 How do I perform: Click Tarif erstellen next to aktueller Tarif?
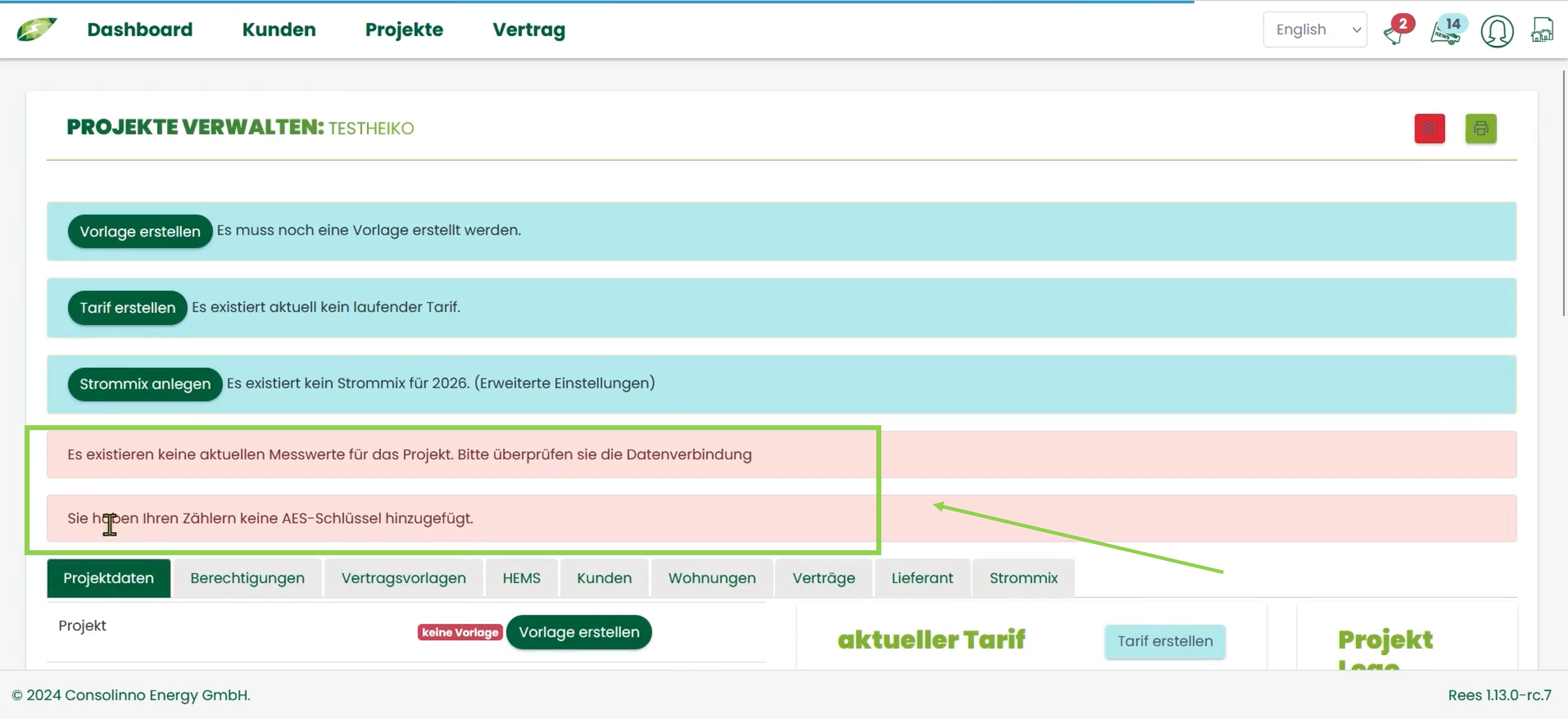coord(1165,641)
